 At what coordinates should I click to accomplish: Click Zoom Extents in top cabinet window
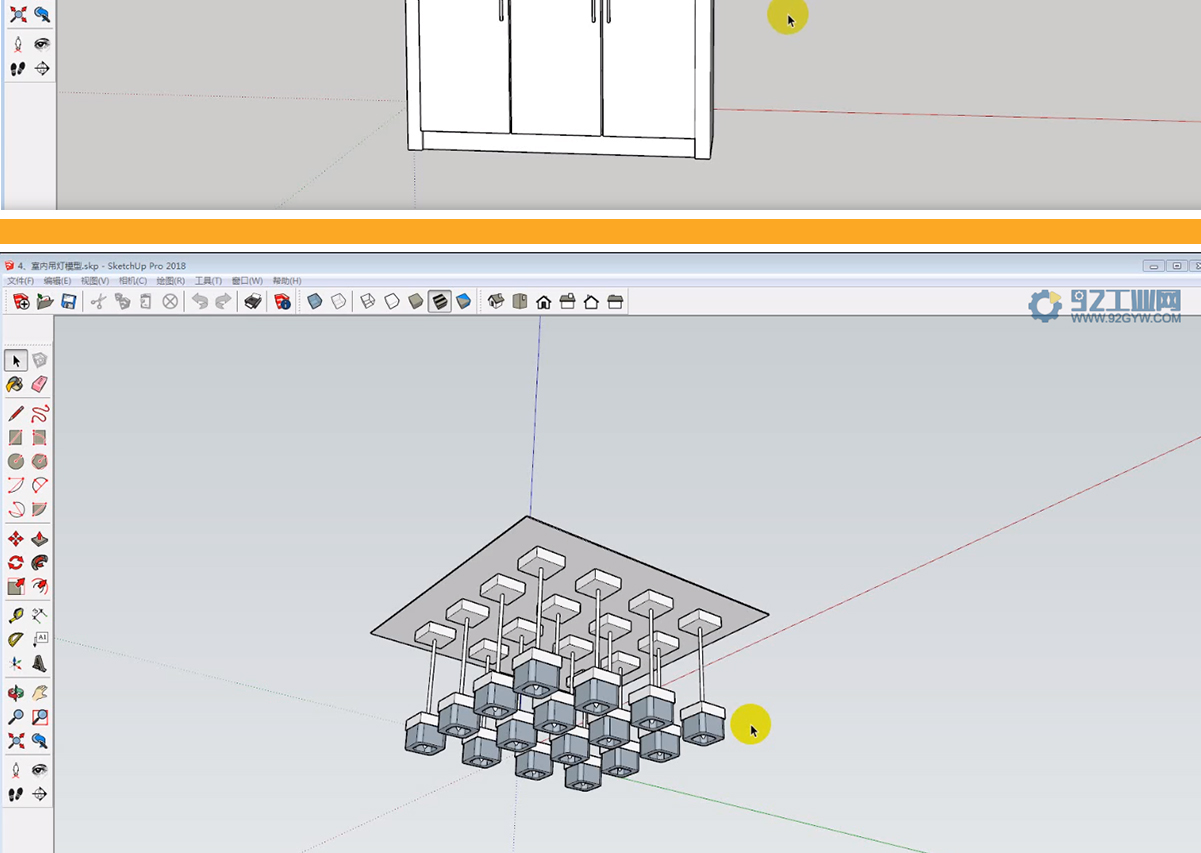click(17, 14)
